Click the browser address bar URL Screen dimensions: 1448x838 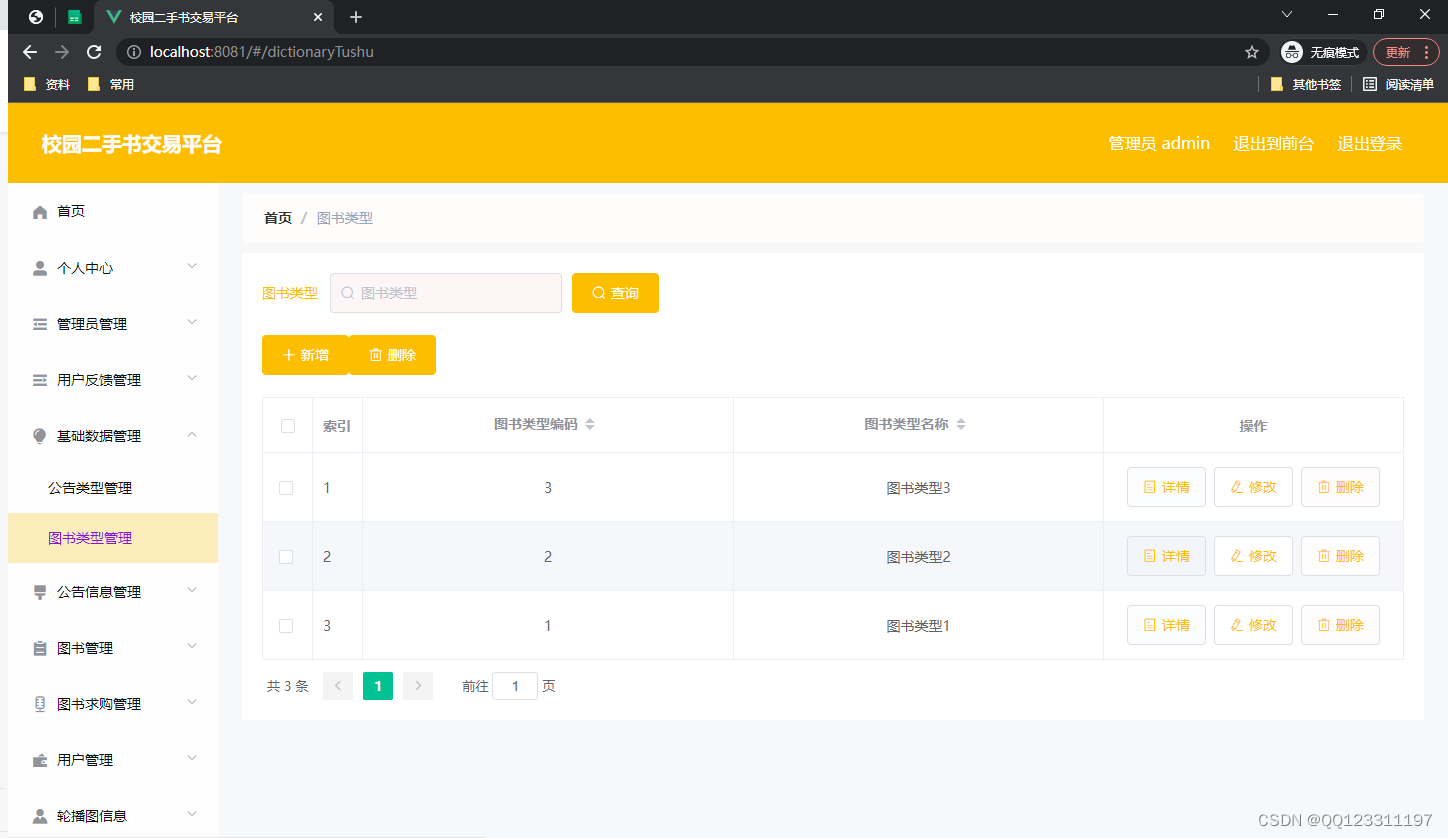pos(262,52)
